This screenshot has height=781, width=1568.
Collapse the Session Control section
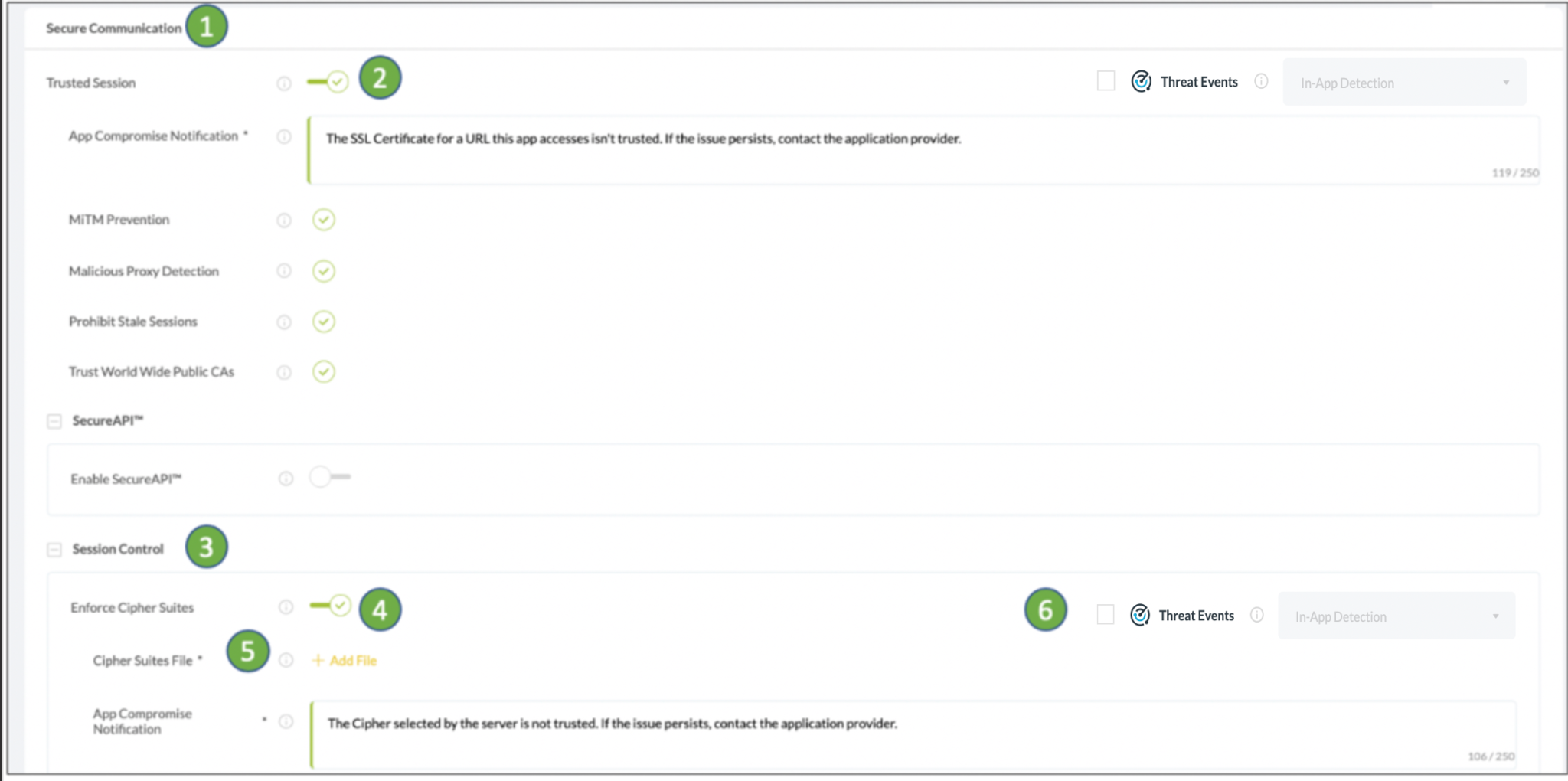point(54,550)
